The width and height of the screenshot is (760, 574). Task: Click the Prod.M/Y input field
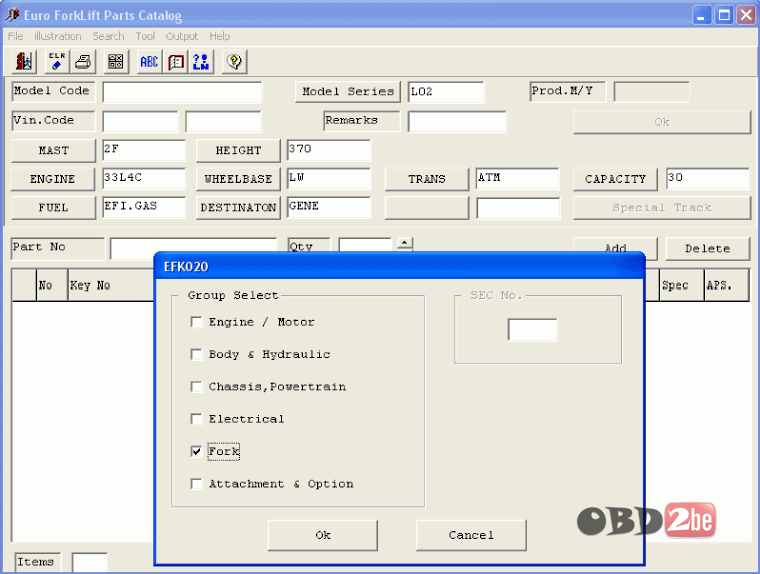651,92
